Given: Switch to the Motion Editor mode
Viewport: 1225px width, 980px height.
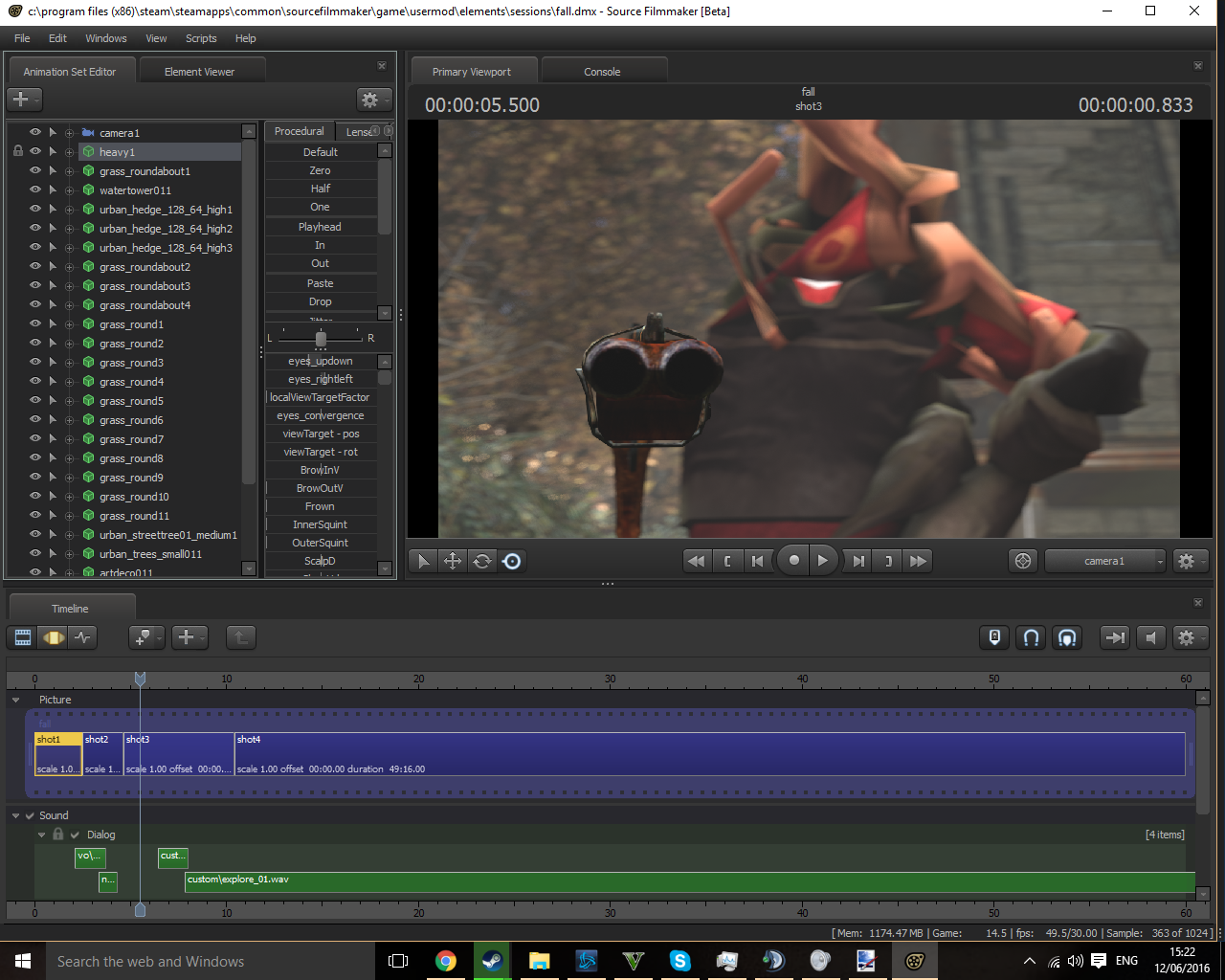Looking at the screenshot, I should [x=54, y=637].
